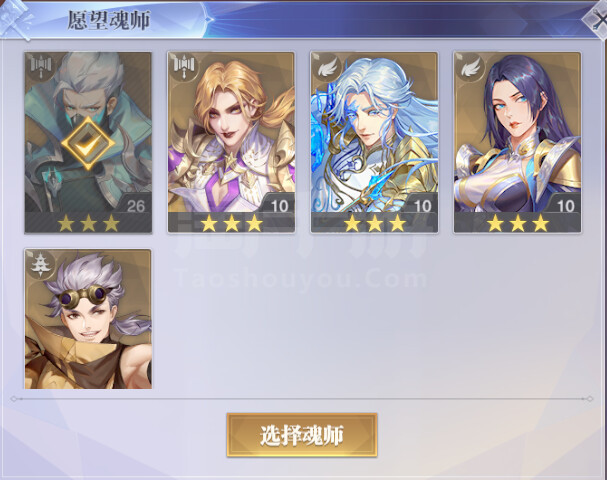The image size is (607, 480).
Task: Click the level 10 badge on the purple-haired woman card
Action: [x=565, y=205]
